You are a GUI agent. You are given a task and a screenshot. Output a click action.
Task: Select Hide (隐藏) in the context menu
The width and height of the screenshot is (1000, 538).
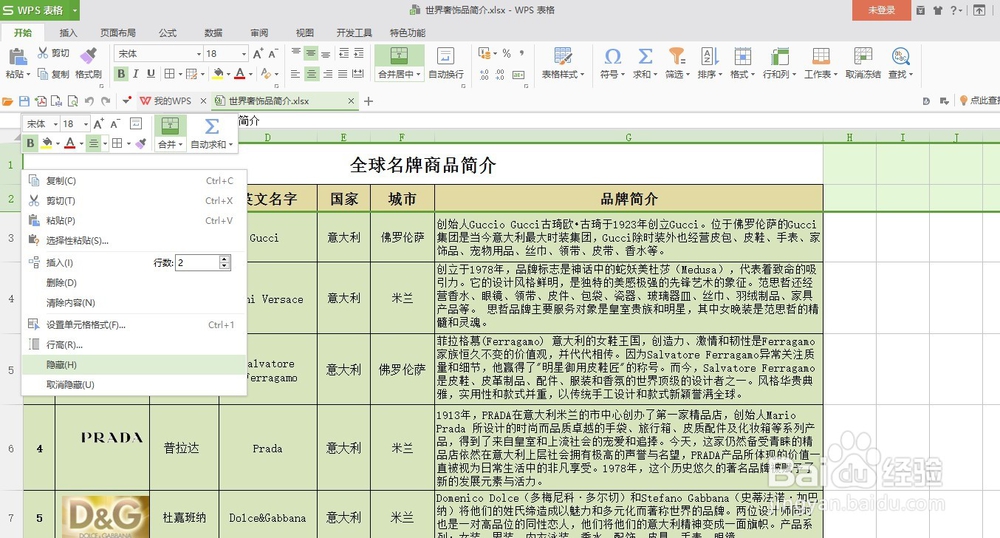(134, 365)
